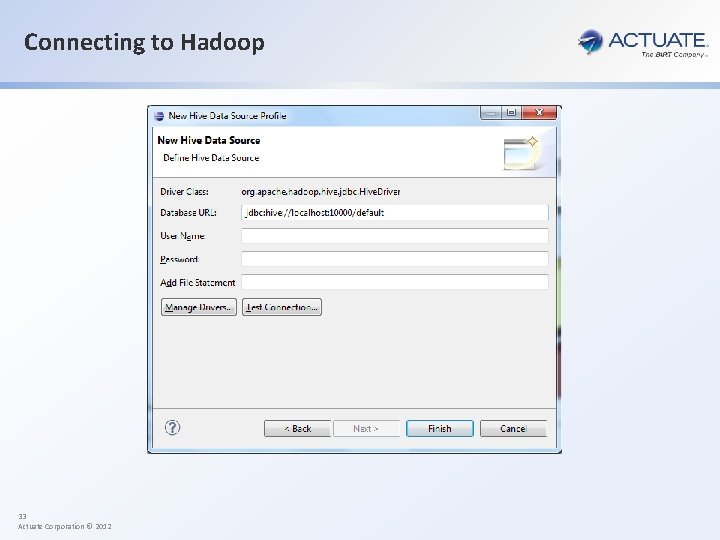Go back with the Back button
This screenshot has width=720, height=540.
pos(297,428)
